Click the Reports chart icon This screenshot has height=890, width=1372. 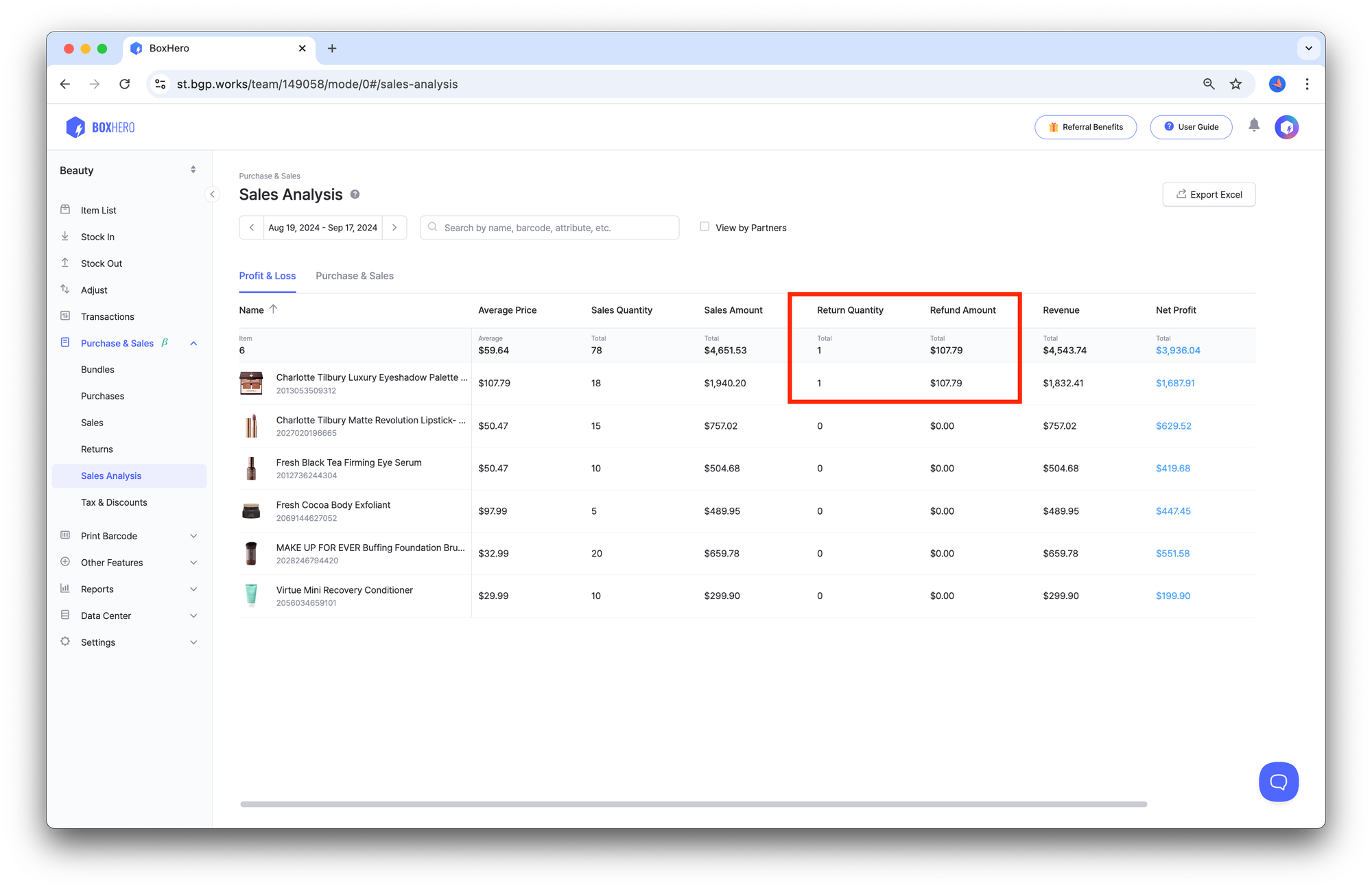click(x=65, y=588)
